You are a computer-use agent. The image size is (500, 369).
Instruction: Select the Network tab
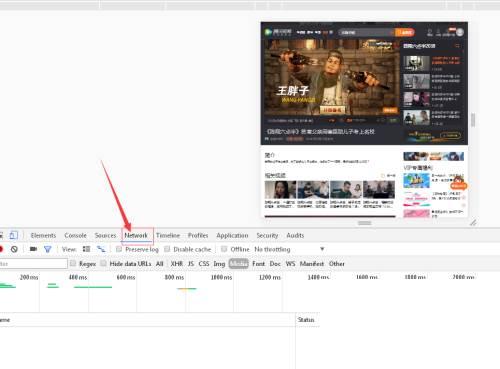[136, 235]
